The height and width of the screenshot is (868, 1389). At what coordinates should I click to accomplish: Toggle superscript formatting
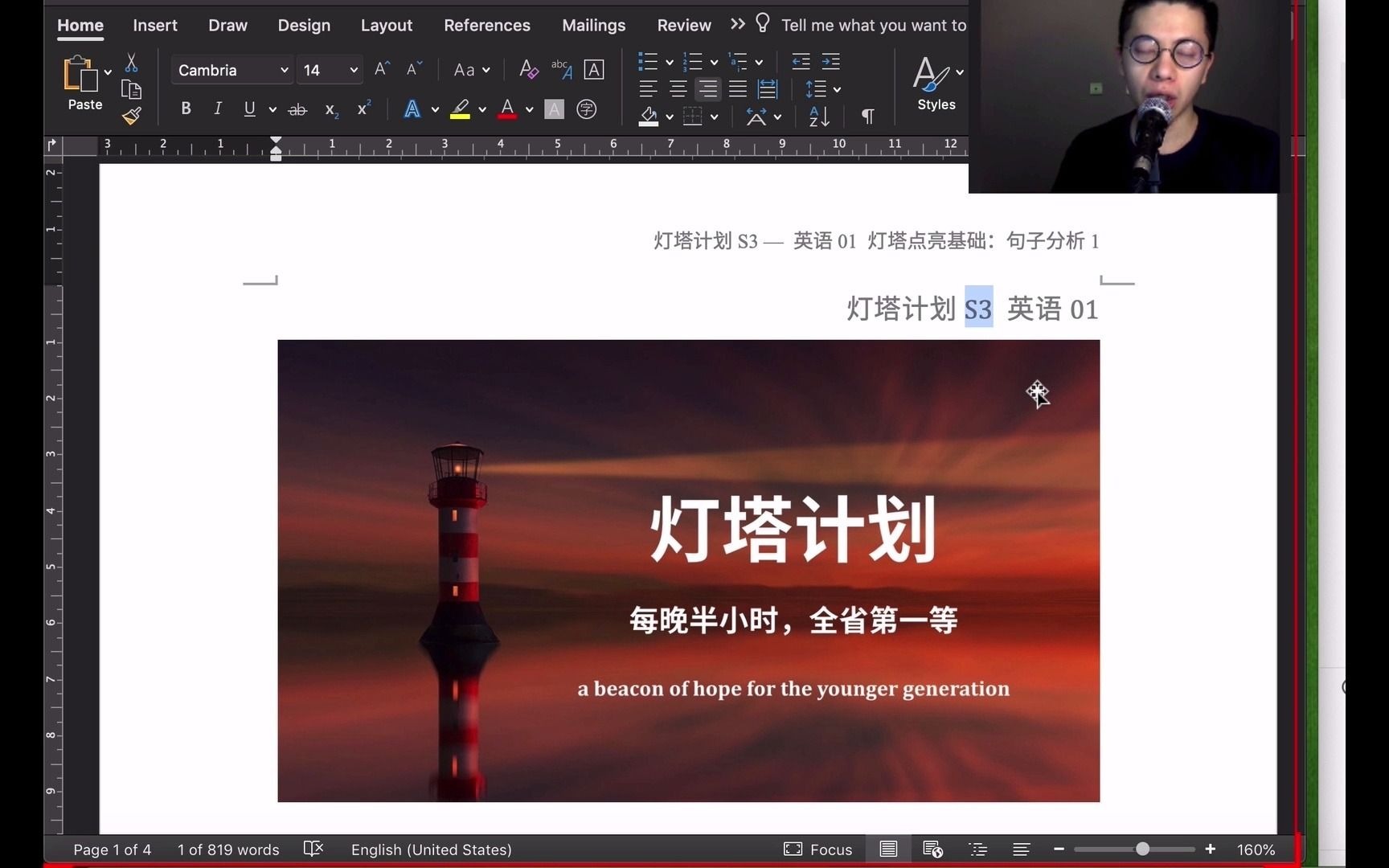(x=362, y=108)
